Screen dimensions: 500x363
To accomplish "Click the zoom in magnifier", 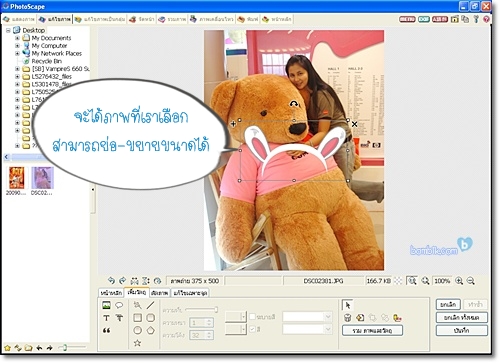I will (x=459, y=281).
